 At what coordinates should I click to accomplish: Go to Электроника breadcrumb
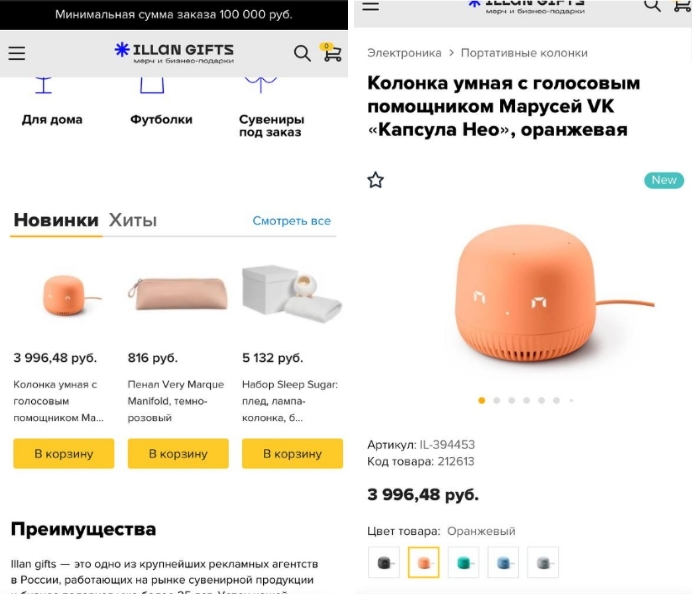[404, 53]
